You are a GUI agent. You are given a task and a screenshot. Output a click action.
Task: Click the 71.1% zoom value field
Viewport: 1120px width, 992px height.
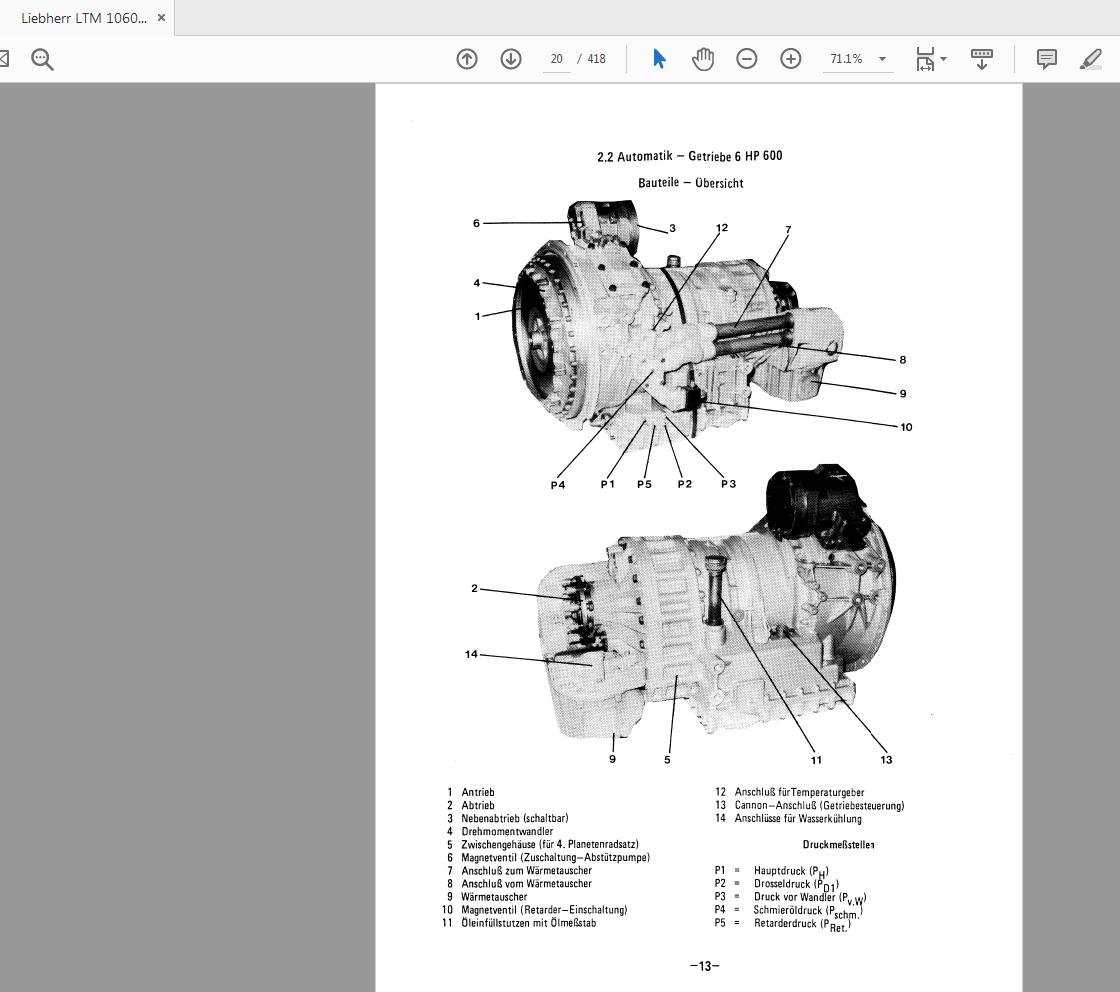click(x=846, y=59)
